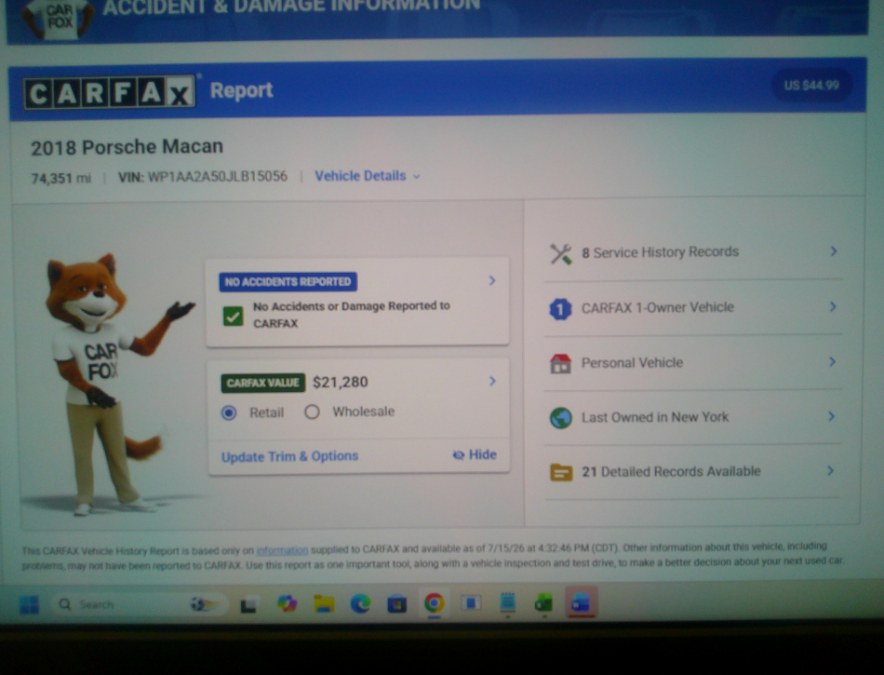884x675 pixels.
Task: Open the Notepad icon in the taskbar
Action: point(508,603)
